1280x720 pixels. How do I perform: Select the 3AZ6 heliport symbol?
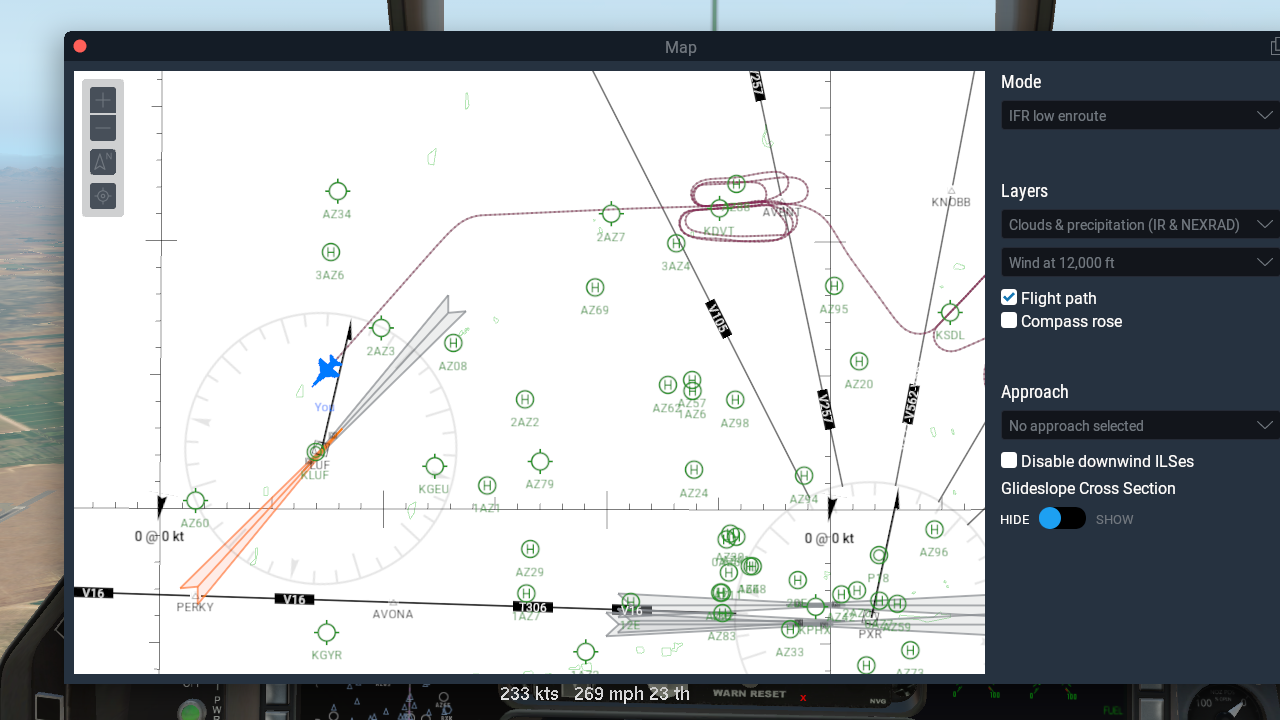tap(330, 252)
